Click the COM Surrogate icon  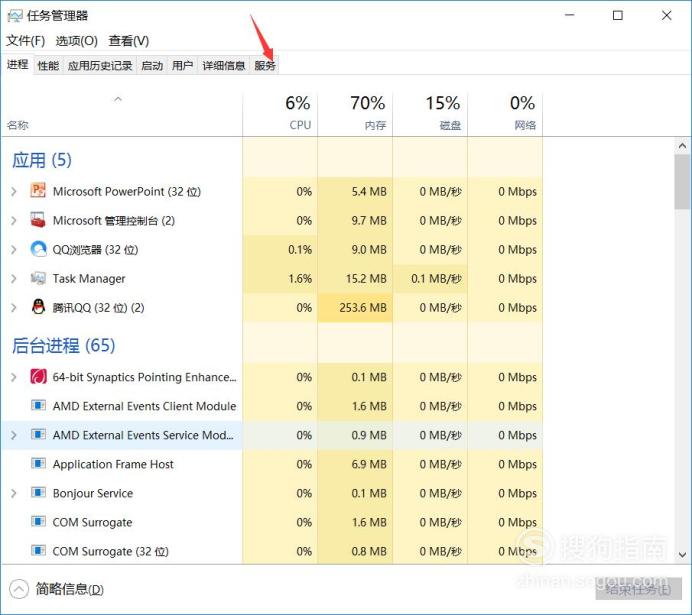[x=38, y=521]
